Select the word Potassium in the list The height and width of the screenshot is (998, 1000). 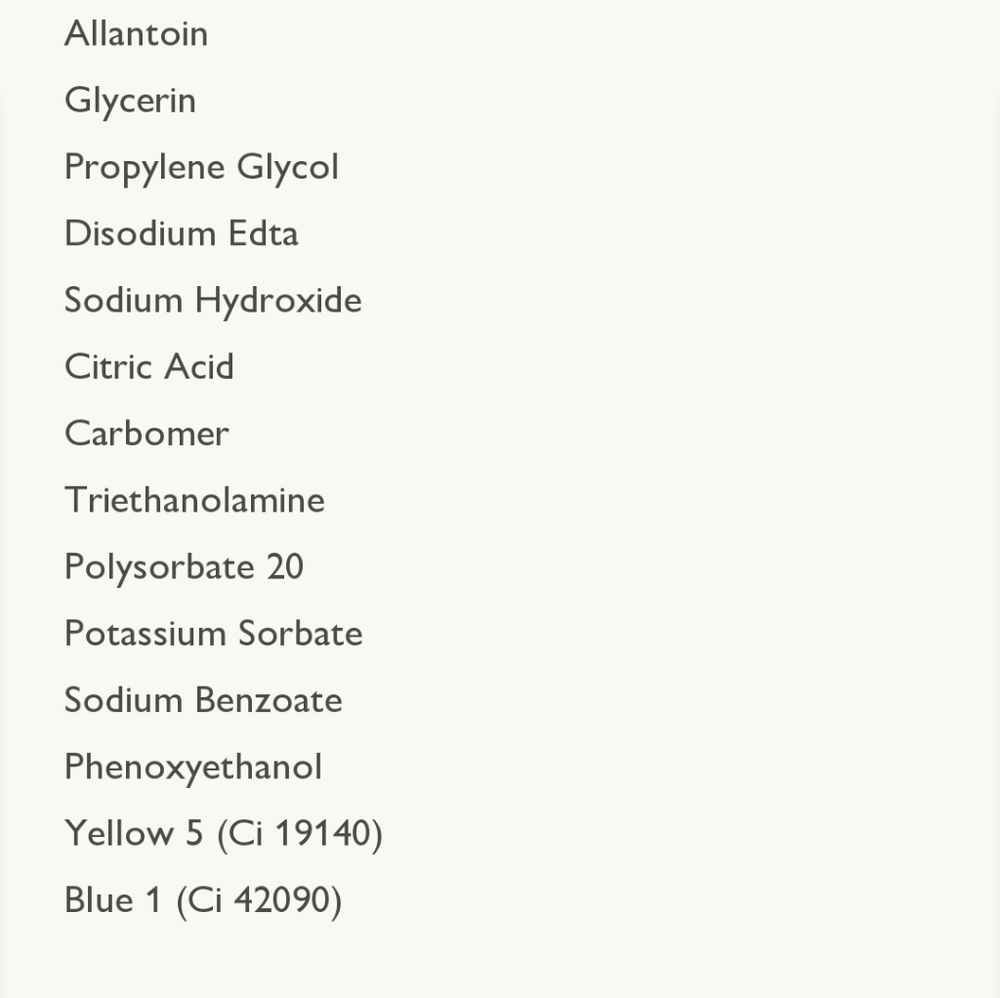[x=145, y=634]
